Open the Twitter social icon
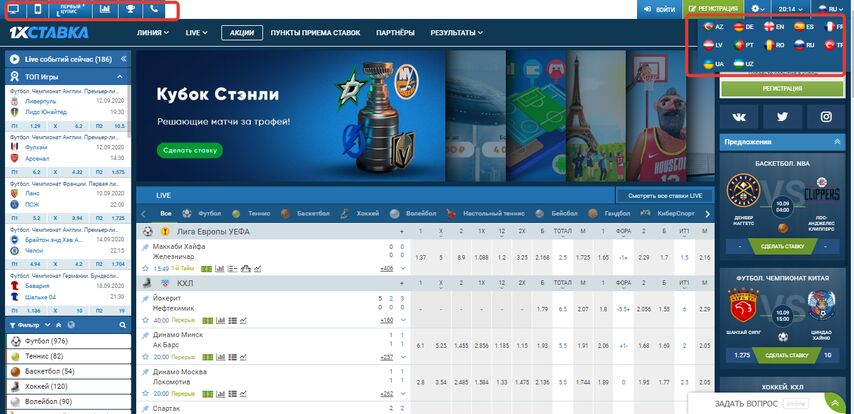Image resolution: width=854 pixels, height=414 pixels. pyautogui.click(x=782, y=117)
